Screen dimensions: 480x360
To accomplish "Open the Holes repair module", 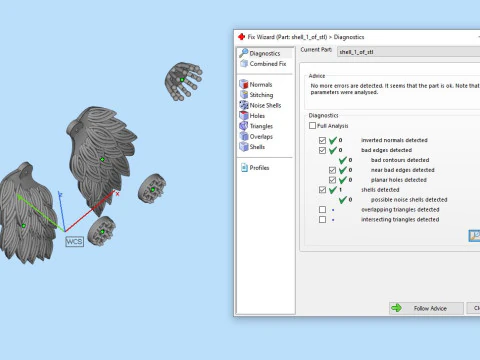I will pyautogui.click(x=257, y=116).
